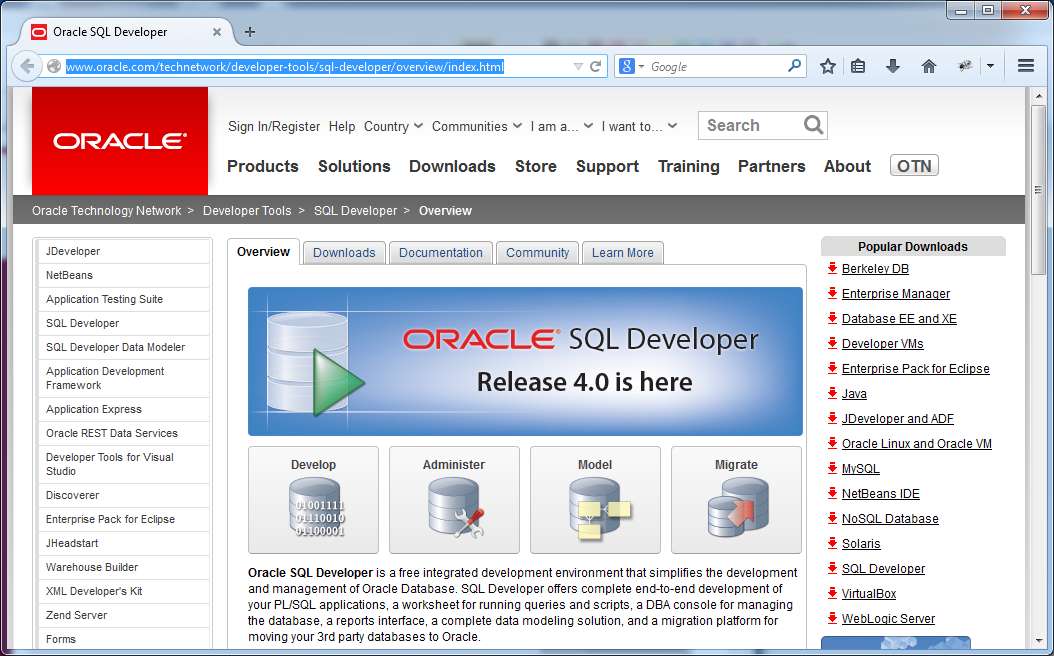Click the Help link

coord(341,126)
